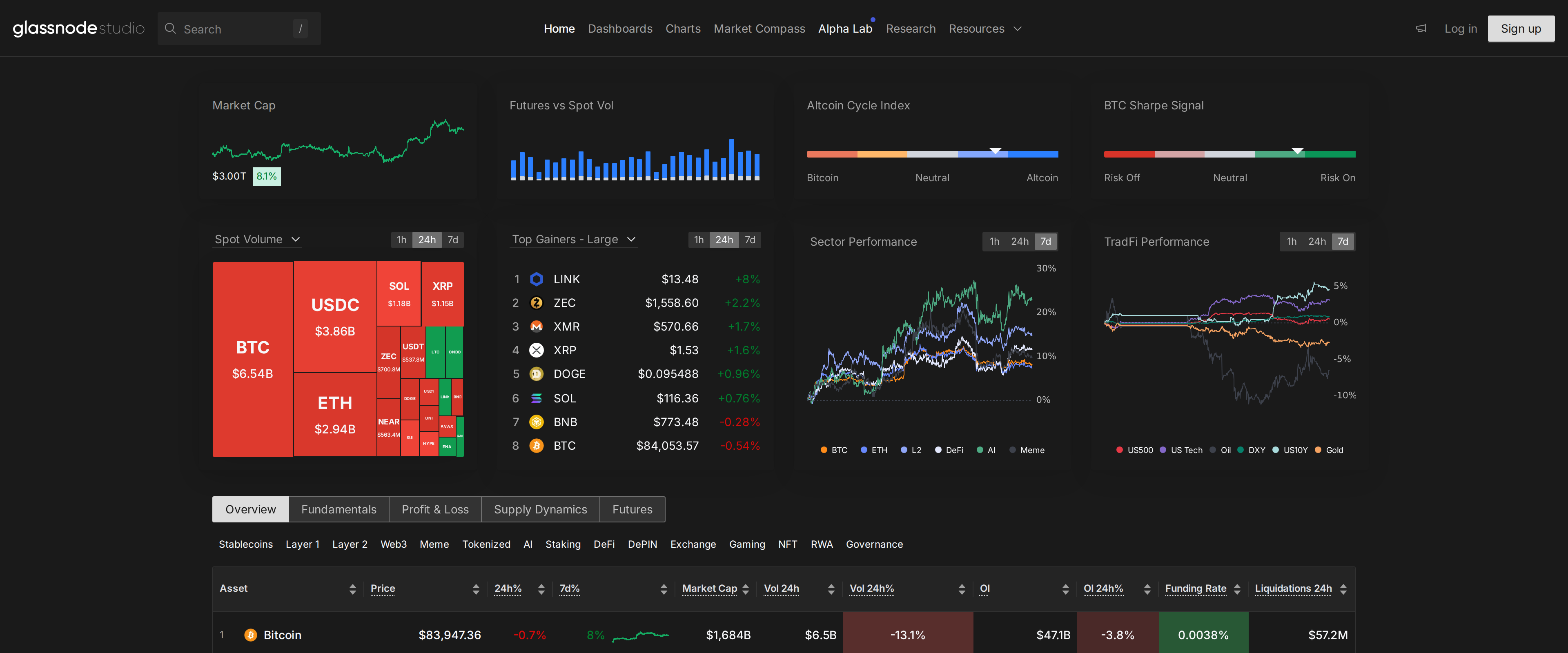
Task: Filter assets by Governance category
Action: (x=874, y=544)
